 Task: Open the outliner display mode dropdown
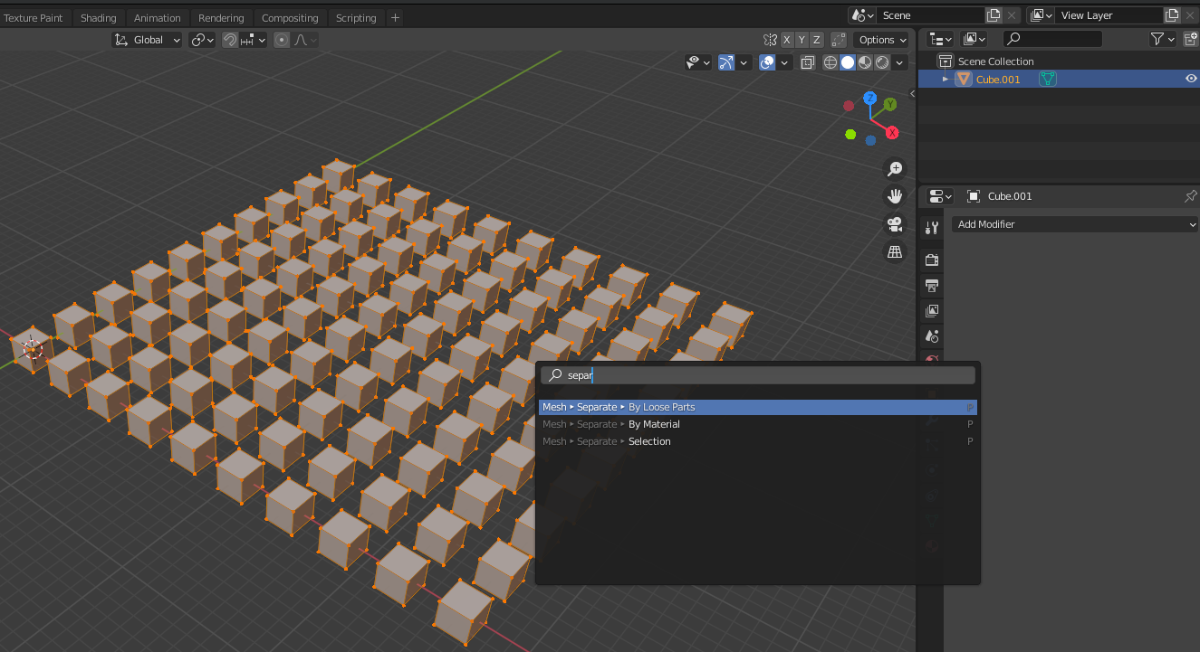pos(974,39)
